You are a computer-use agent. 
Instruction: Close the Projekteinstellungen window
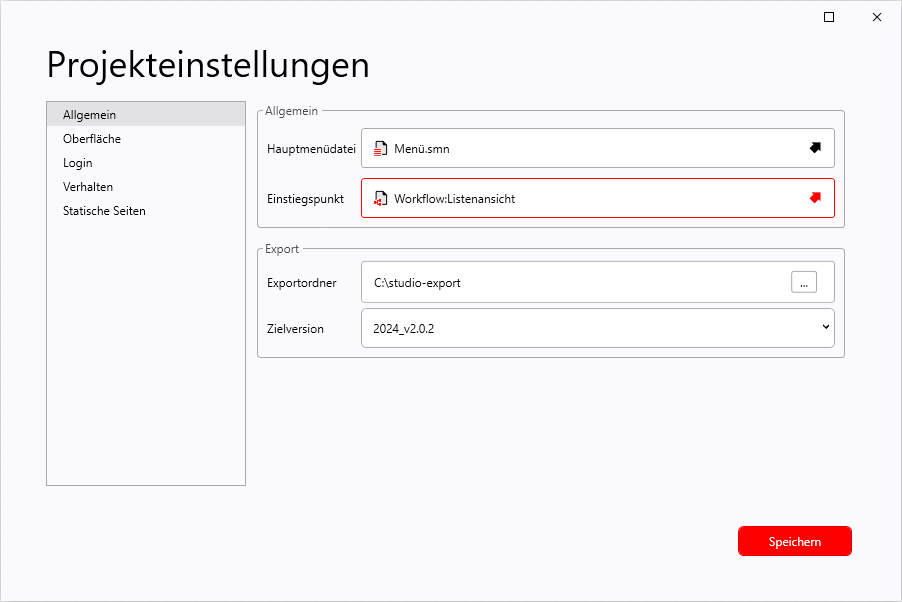877,17
